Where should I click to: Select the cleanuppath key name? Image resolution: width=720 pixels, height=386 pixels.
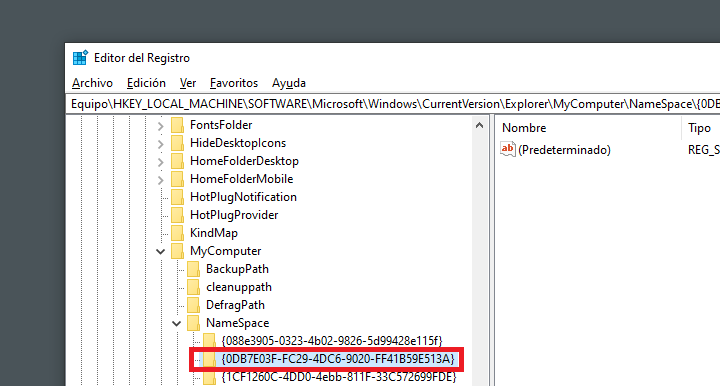[239, 287]
